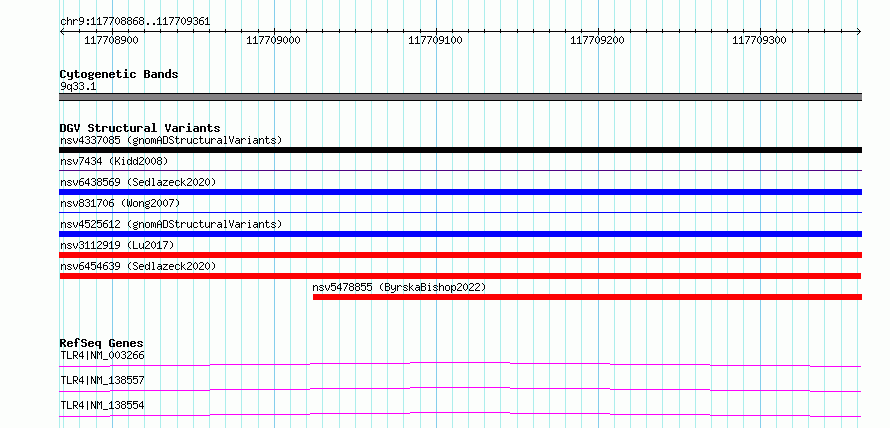Viewport: 890px width, 428px height.
Task: Click ruler position label 117709200
Action: click(x=597, y=40)
